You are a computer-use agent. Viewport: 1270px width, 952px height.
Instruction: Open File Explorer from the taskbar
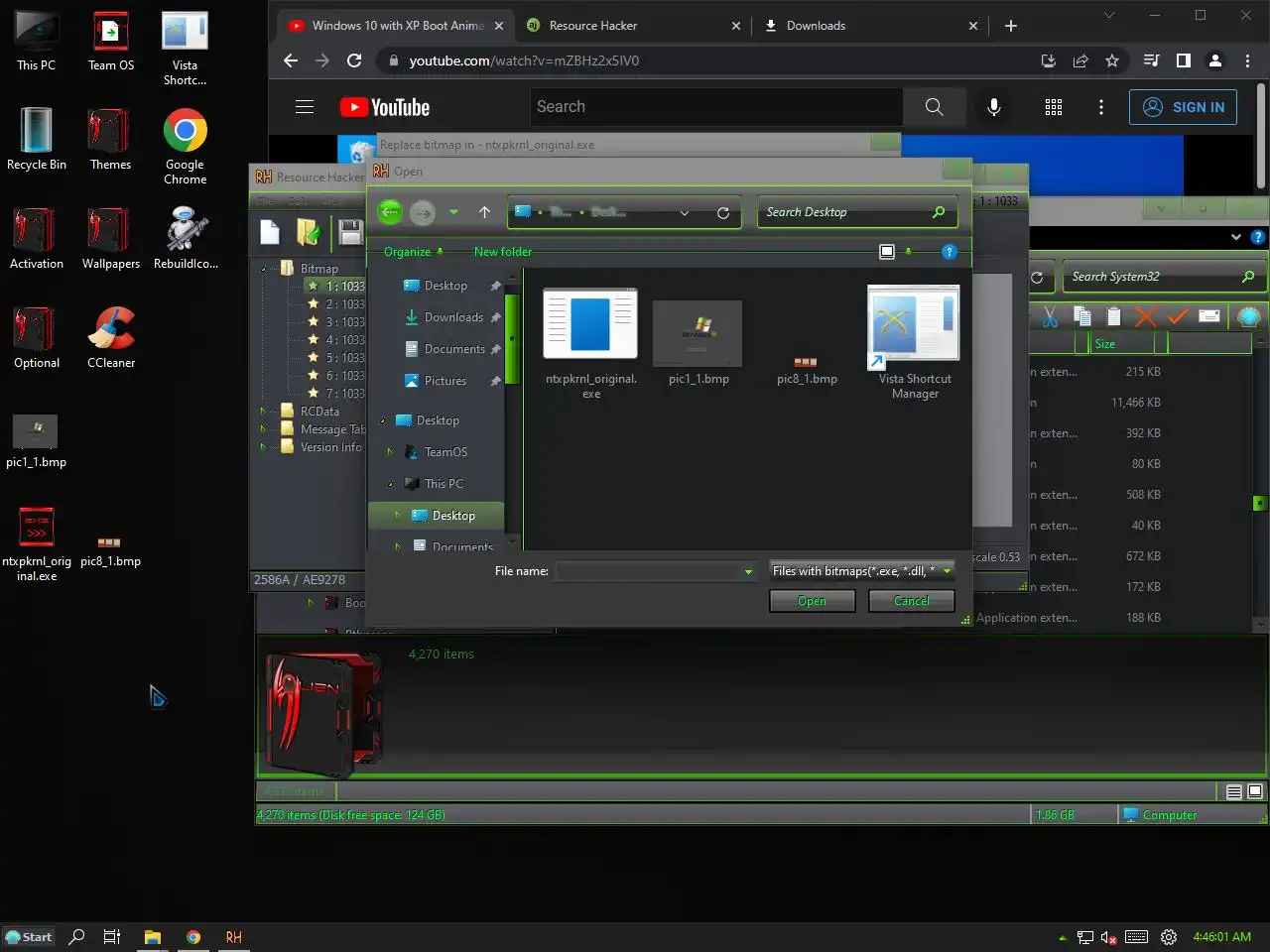[x=152, y=937]
